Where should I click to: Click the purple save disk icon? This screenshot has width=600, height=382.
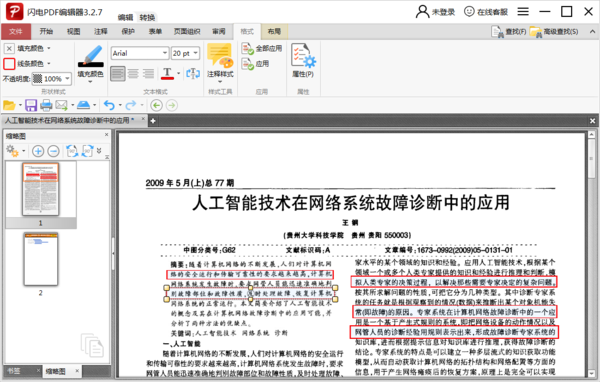click(x=31, y=105)
